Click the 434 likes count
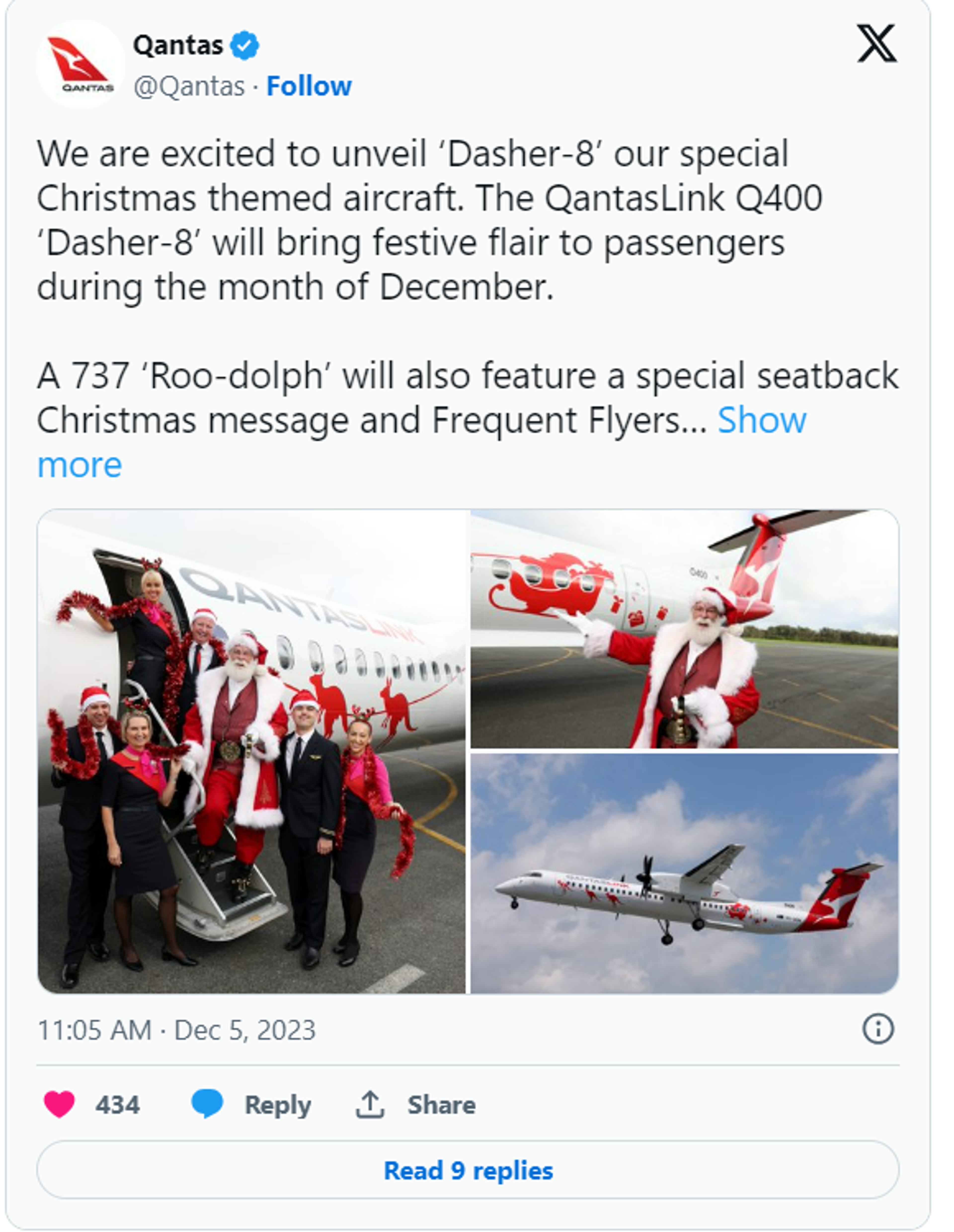 pyautogui.click(x=117, y=1105)
